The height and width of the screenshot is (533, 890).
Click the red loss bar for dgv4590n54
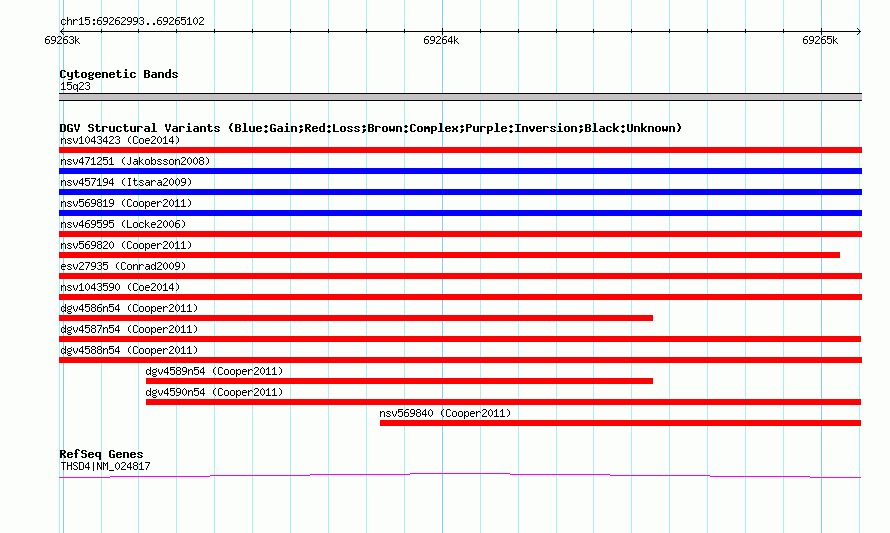tap(503, 402)
